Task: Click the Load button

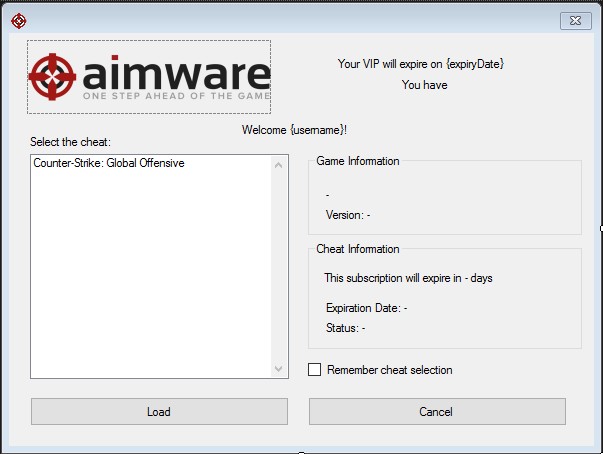Action: tap(159, 411)
